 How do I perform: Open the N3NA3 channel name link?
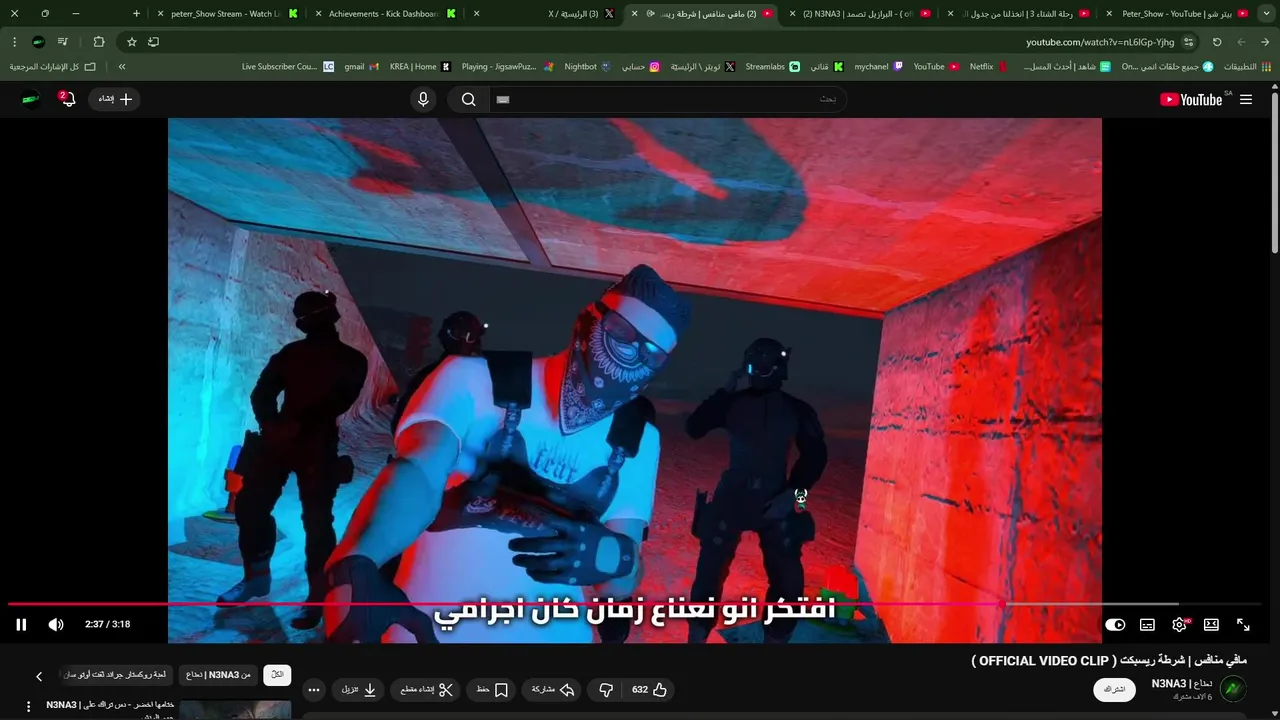[1181, 684]
